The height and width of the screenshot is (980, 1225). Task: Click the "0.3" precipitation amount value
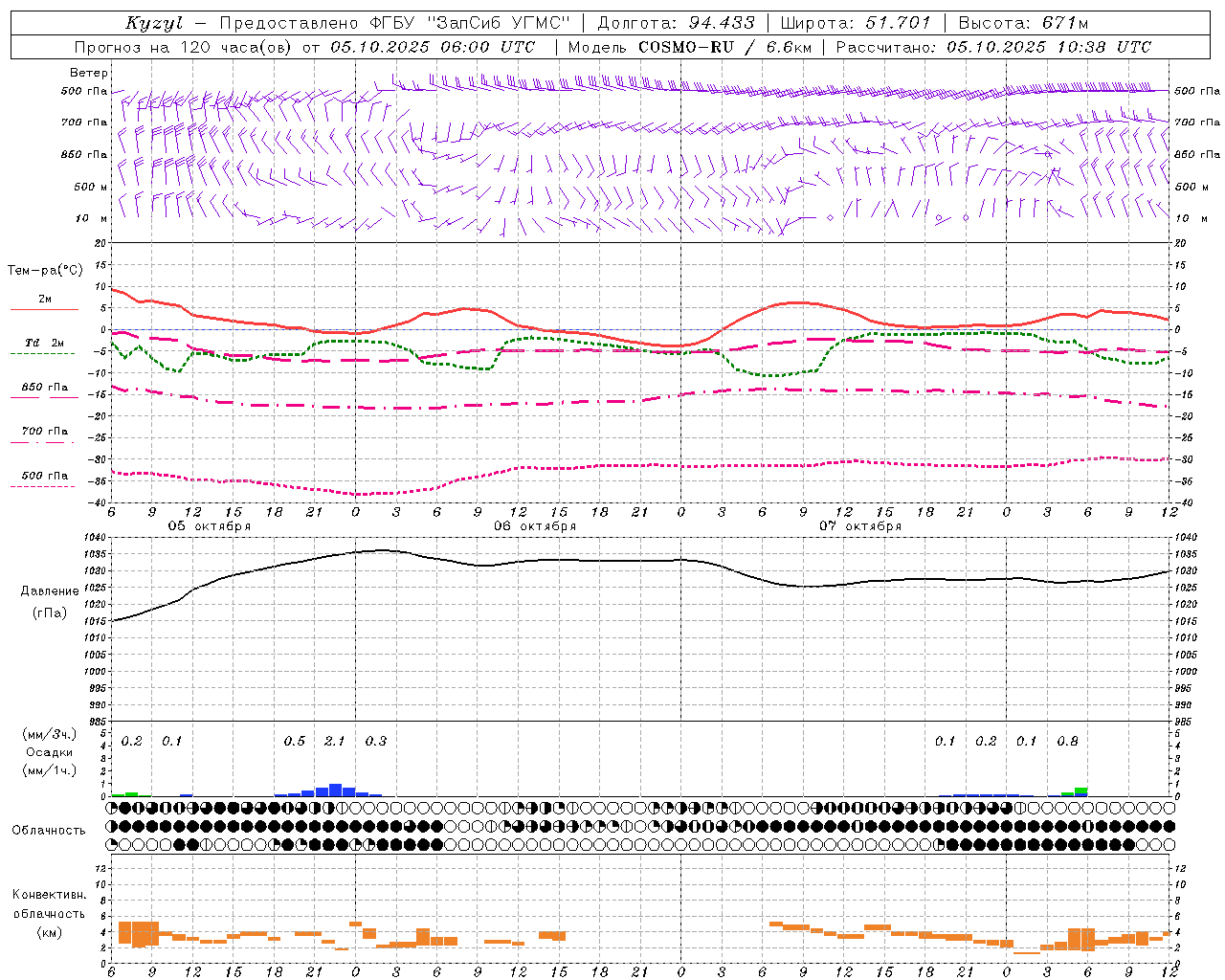tap(376, 741)
